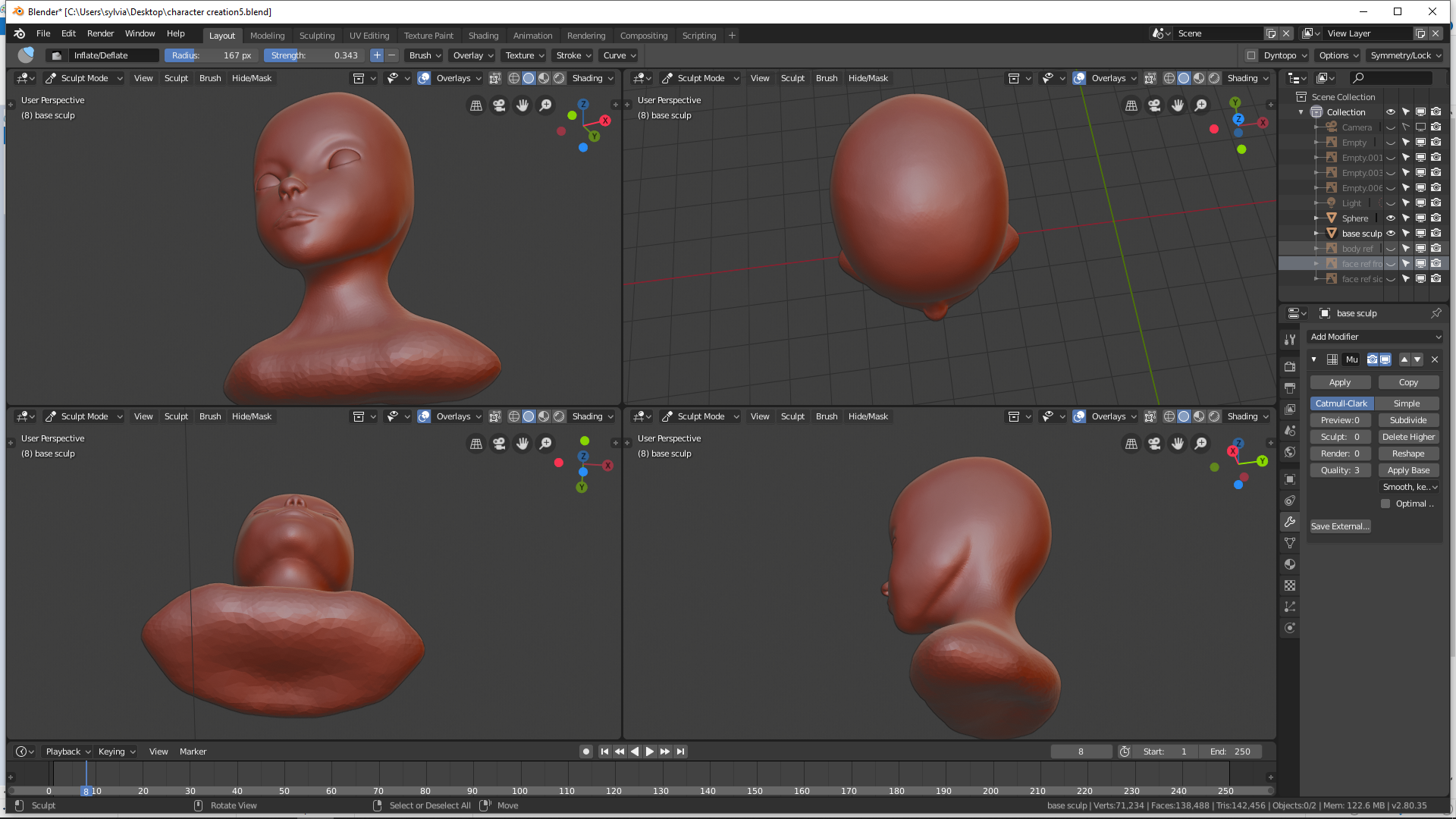Click the brush add (plus) direction icon
The width and height of the screenshot is (1456, 819).
point(377,55)
